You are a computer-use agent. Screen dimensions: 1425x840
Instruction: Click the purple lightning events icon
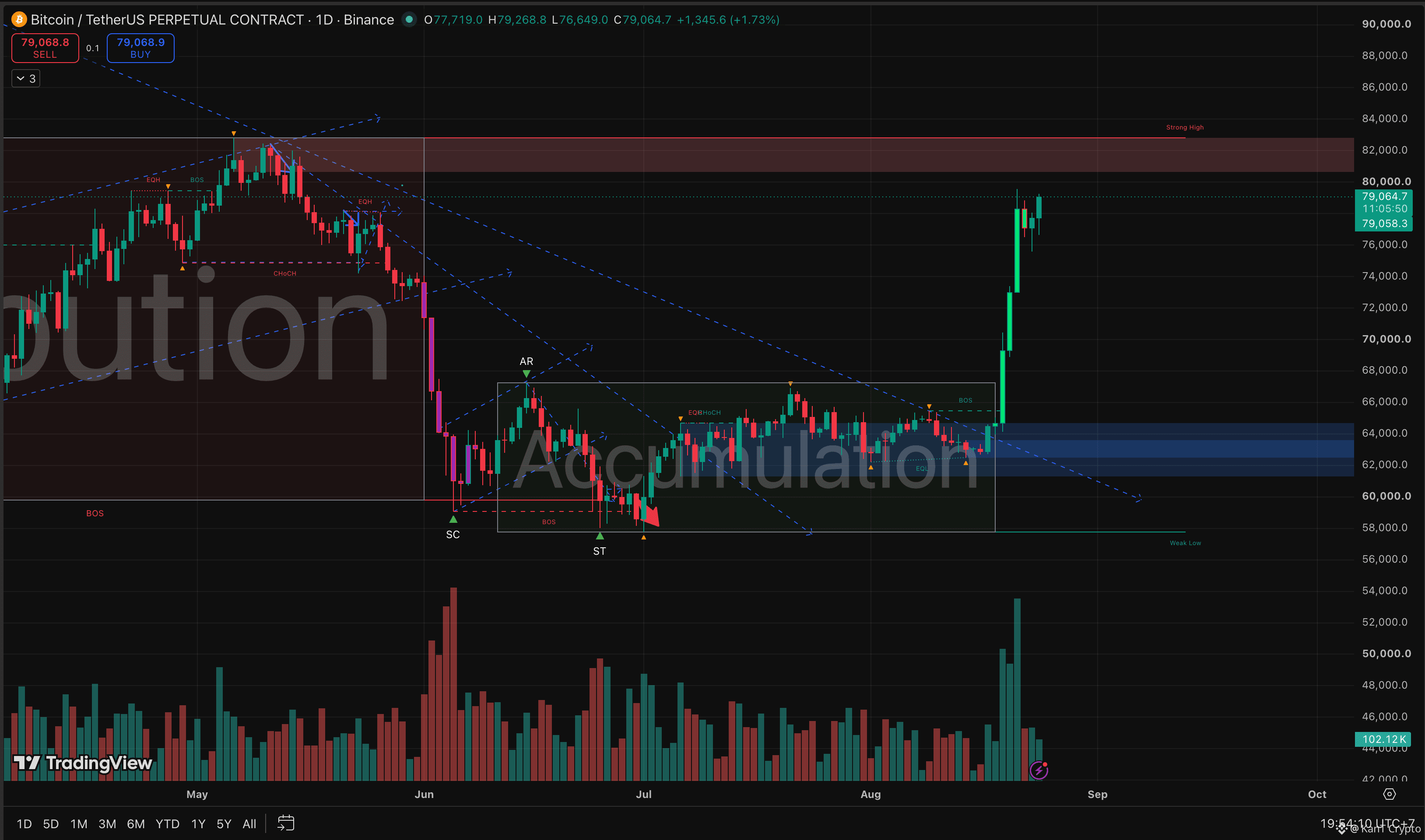click(x=1038, y=770)
